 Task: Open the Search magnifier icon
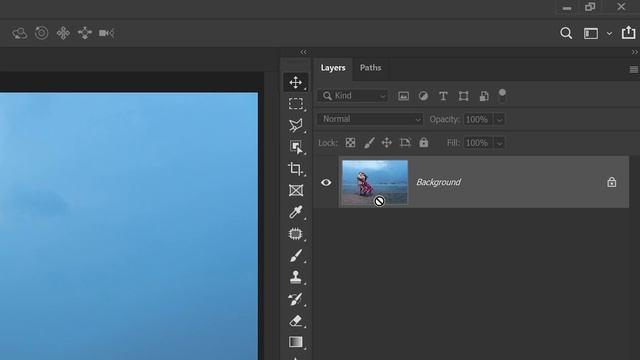[566, 33]
